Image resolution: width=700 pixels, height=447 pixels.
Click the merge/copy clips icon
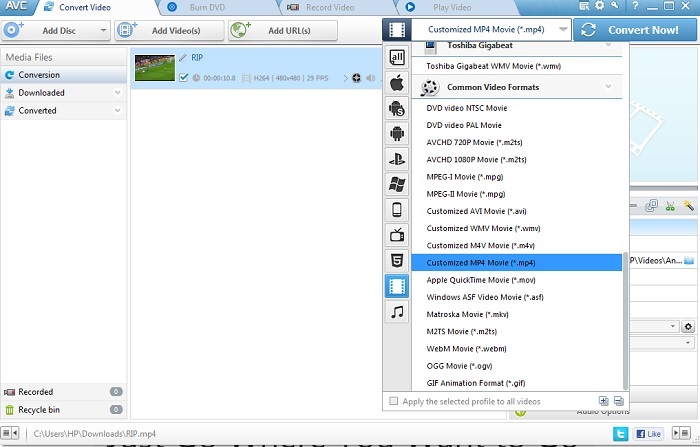pyautogui.click(x=651, y=206)
